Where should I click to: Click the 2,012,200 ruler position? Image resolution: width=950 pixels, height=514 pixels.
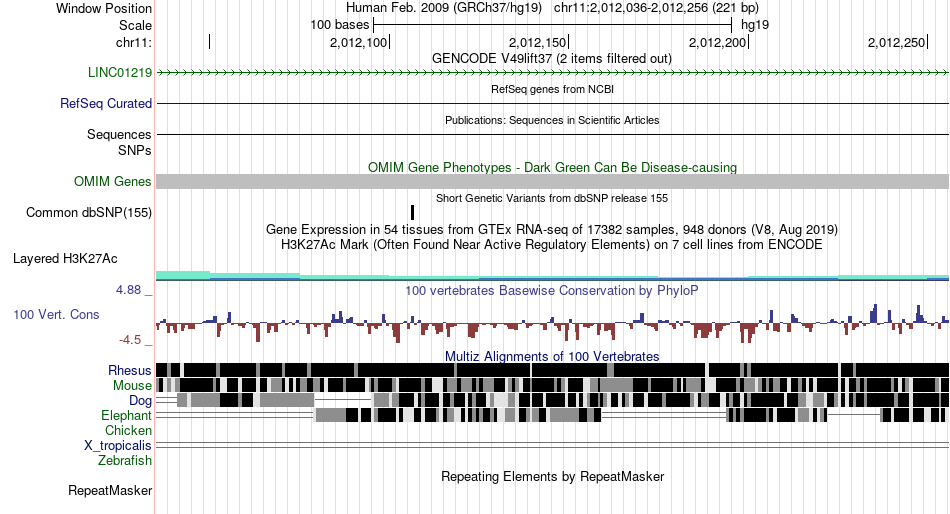(x=717, y=42)
